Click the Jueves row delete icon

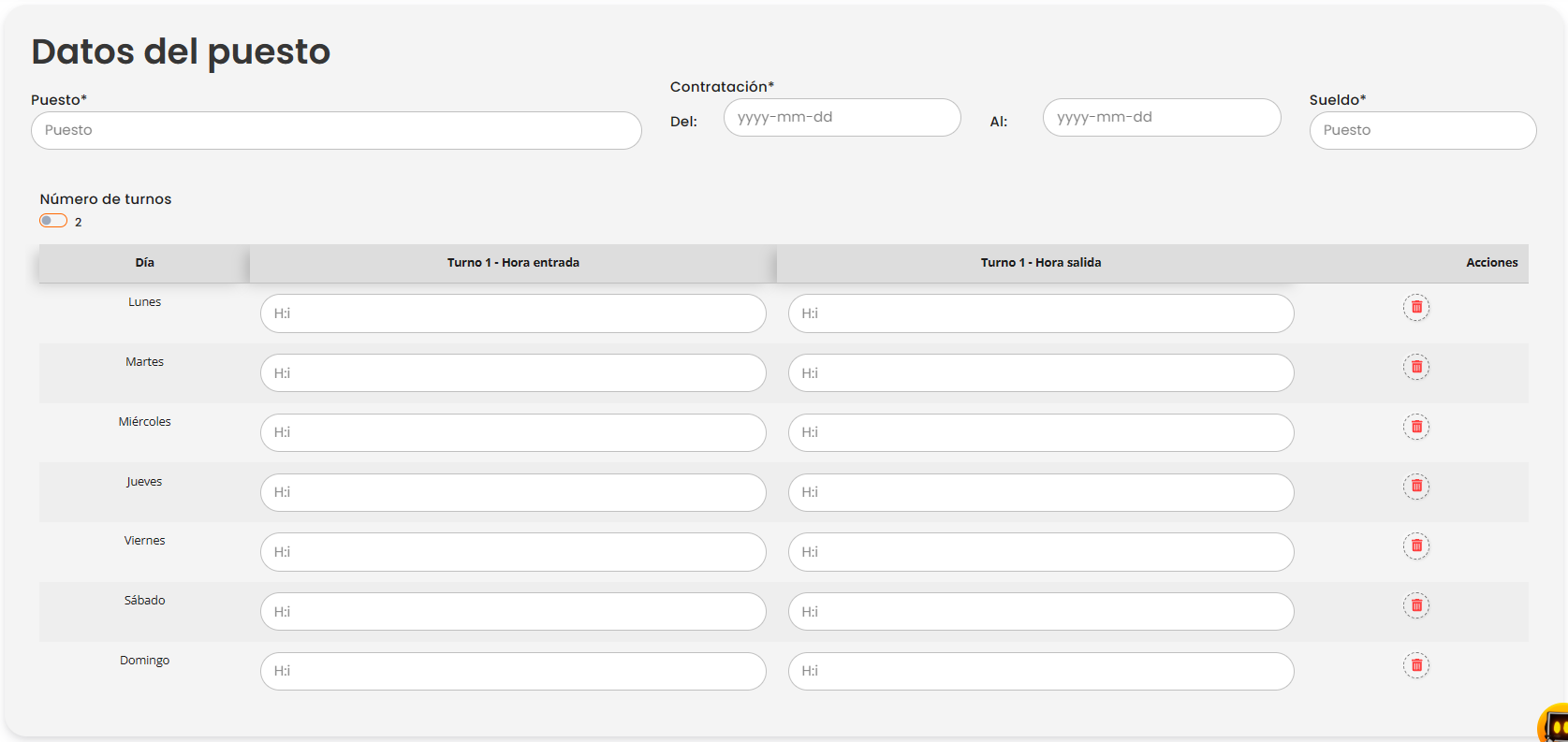coord(1415,486)
